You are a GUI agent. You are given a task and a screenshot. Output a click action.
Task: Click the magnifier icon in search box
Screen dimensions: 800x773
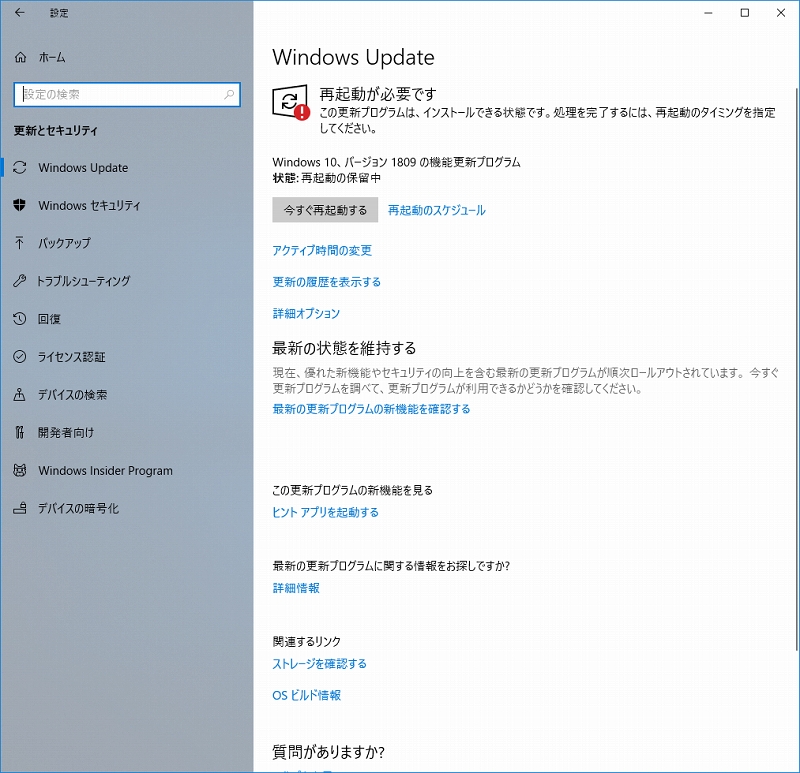coord(229,94)
